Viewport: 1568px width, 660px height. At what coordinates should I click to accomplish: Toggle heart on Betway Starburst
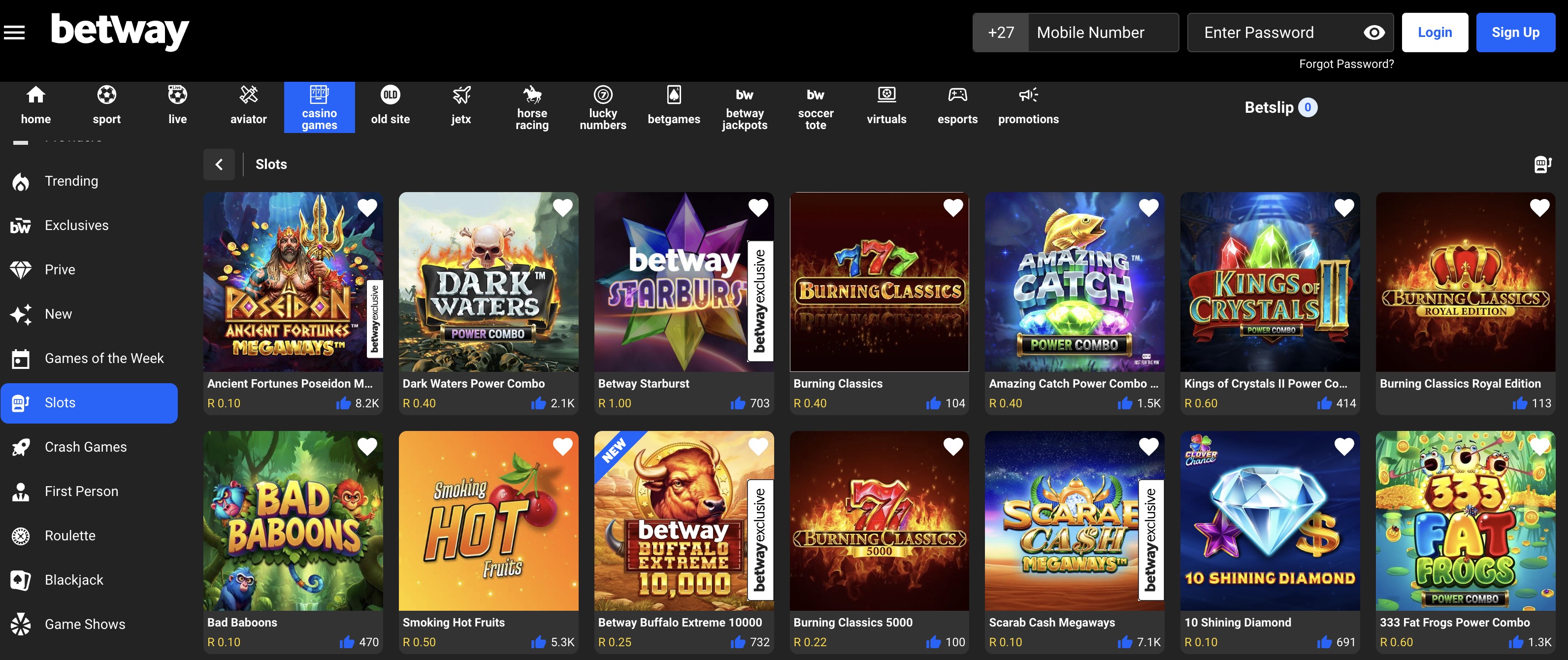(758, 208)
